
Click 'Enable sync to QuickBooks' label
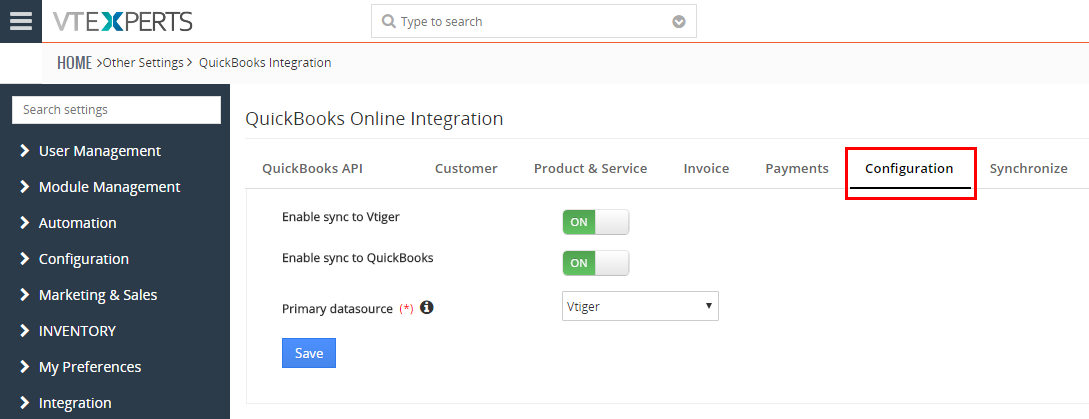click(x=357, y=258)
